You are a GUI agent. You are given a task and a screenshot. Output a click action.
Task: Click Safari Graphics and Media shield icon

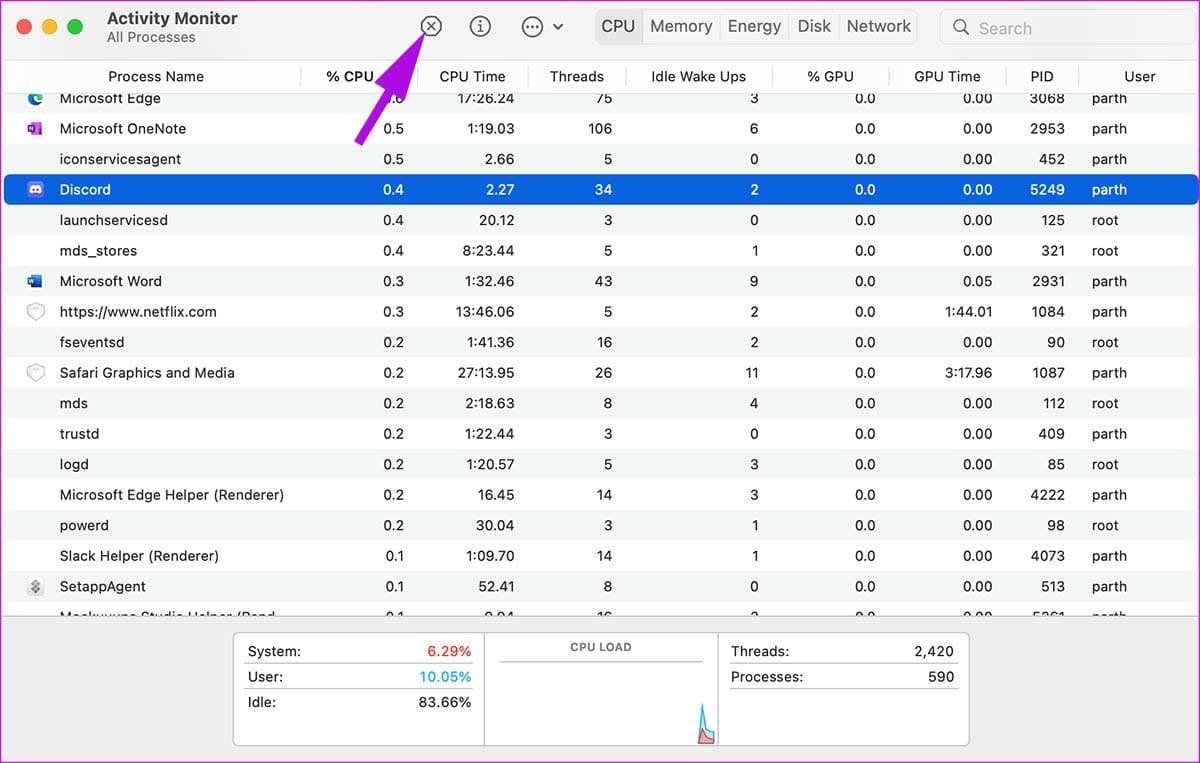[x=35, y=373]
